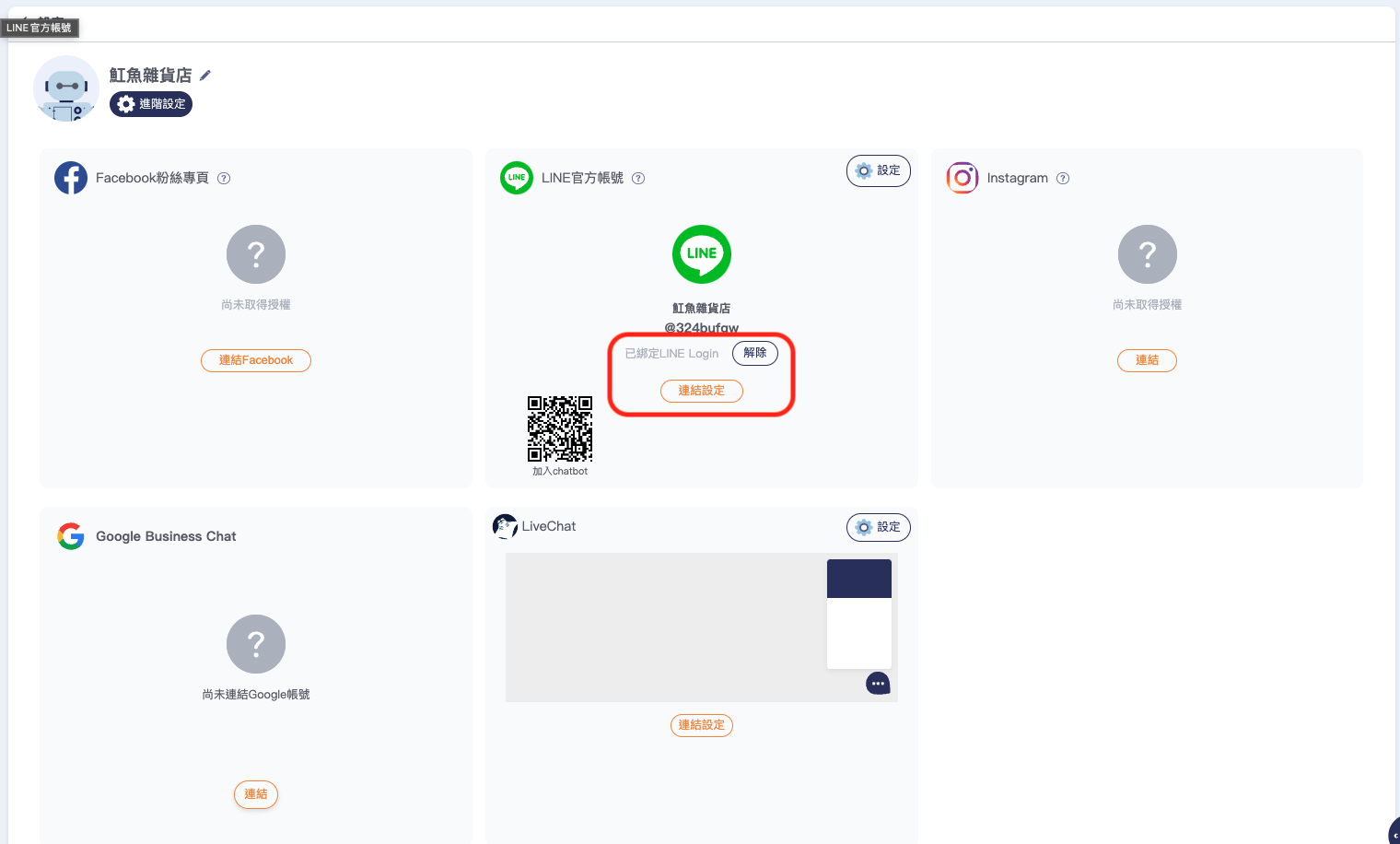This screenshot has height=844, width=1400.
Task: Open help tooltip beside LINE官方帳號
Action: (x=638, y=179)
